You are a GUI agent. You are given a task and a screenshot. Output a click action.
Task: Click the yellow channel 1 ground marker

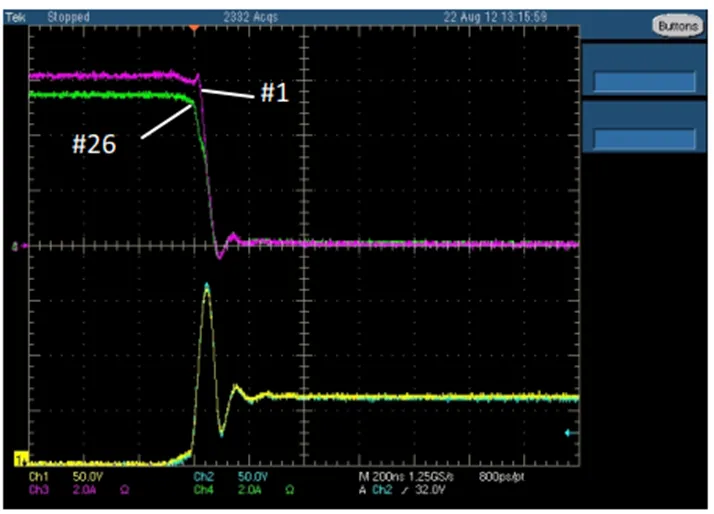17,458
